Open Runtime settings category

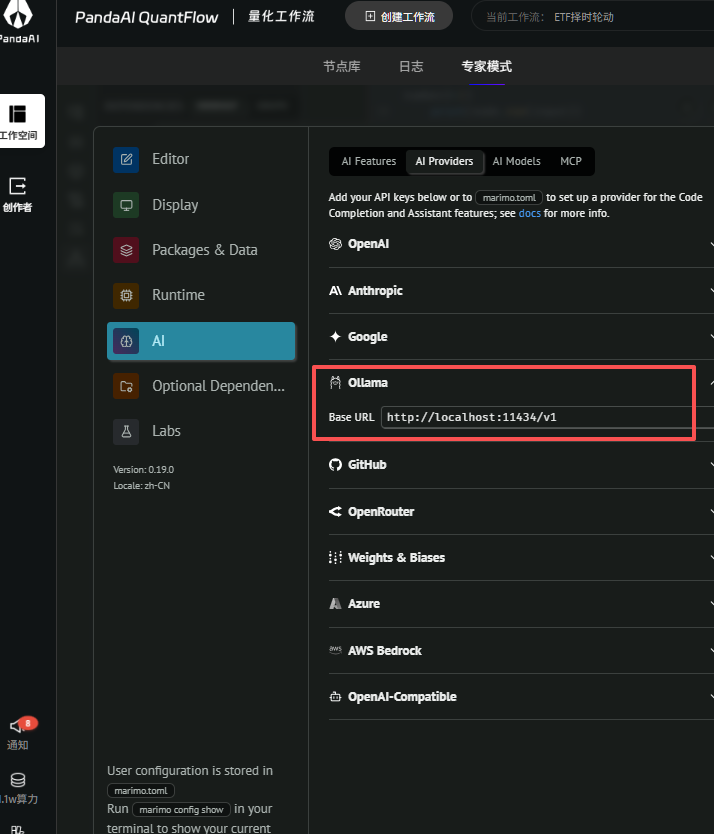(x=201, y=295)
